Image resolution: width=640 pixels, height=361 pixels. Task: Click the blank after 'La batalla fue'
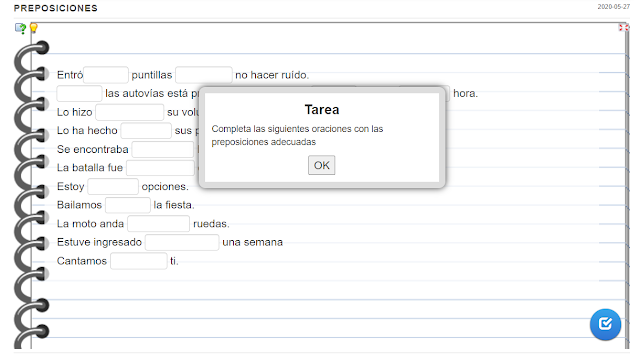(x=160, y=168)
